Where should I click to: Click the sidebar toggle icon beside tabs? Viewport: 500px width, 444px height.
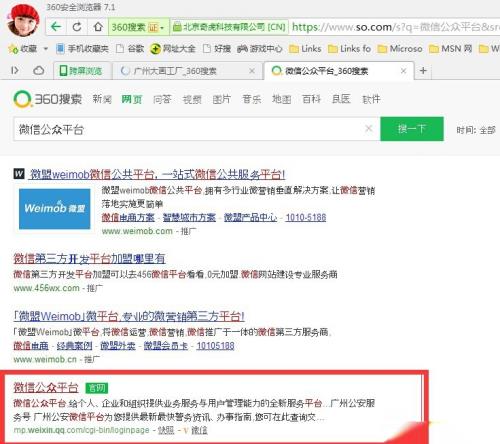point(15,71)
